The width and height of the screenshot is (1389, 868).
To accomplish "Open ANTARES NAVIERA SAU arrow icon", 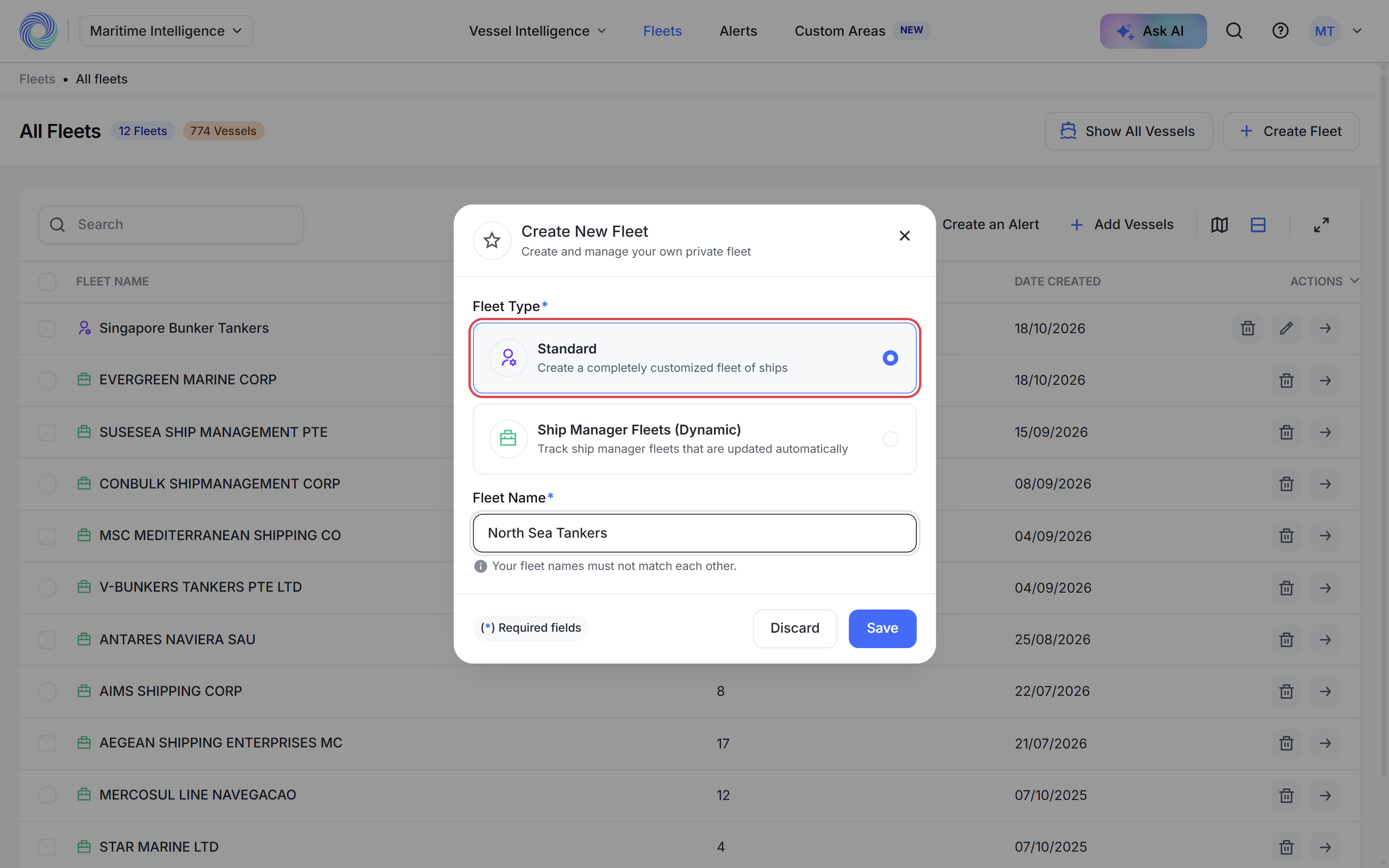I will point(1325,639).
